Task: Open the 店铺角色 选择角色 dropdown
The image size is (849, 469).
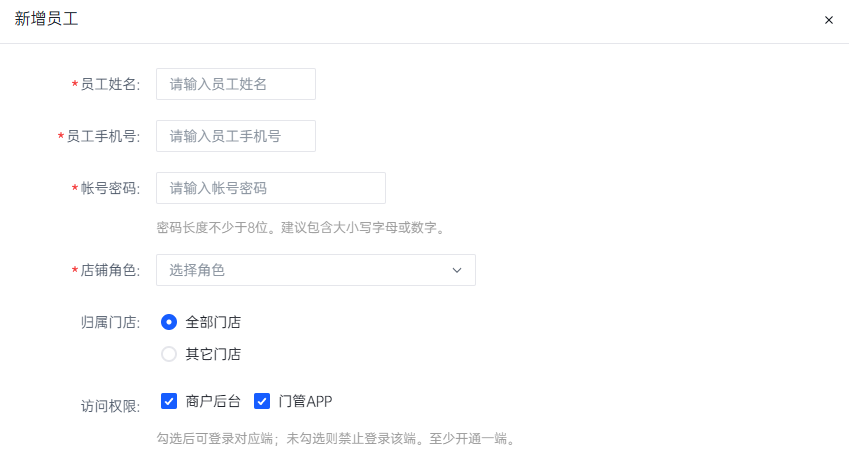Action: [x=316, y=270]
